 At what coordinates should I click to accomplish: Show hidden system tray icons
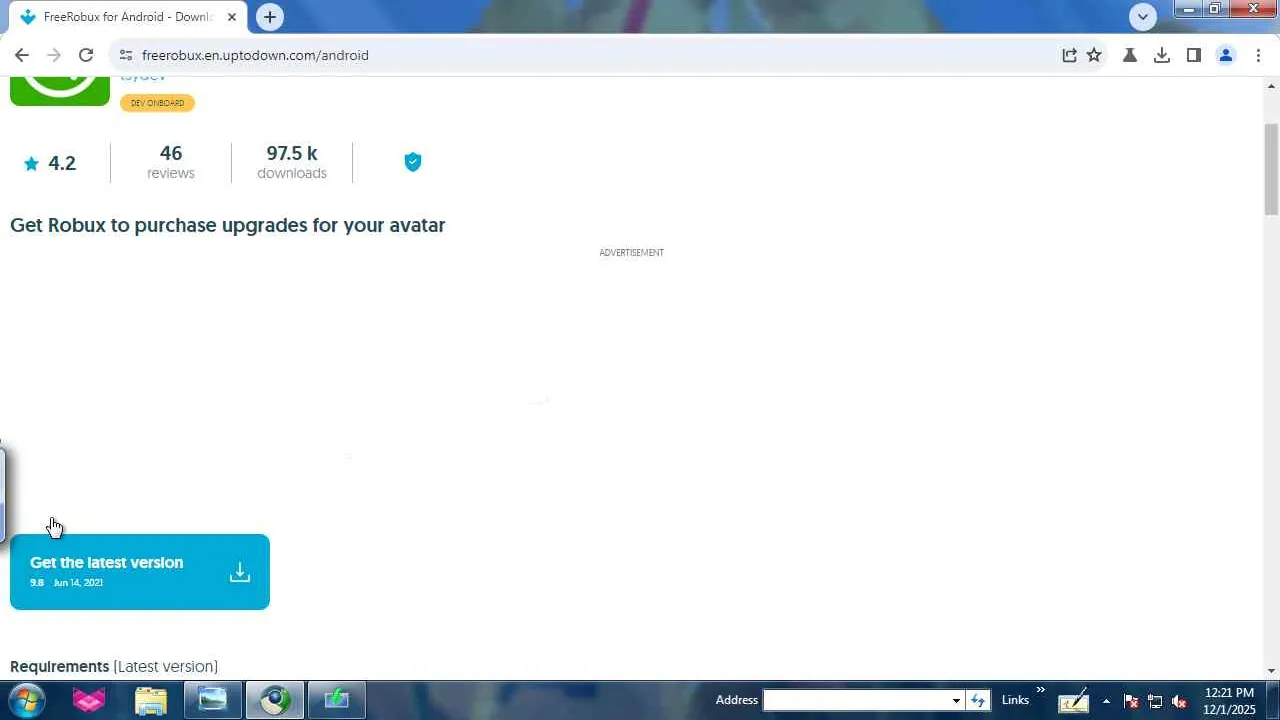click(x=1106, y=701)
